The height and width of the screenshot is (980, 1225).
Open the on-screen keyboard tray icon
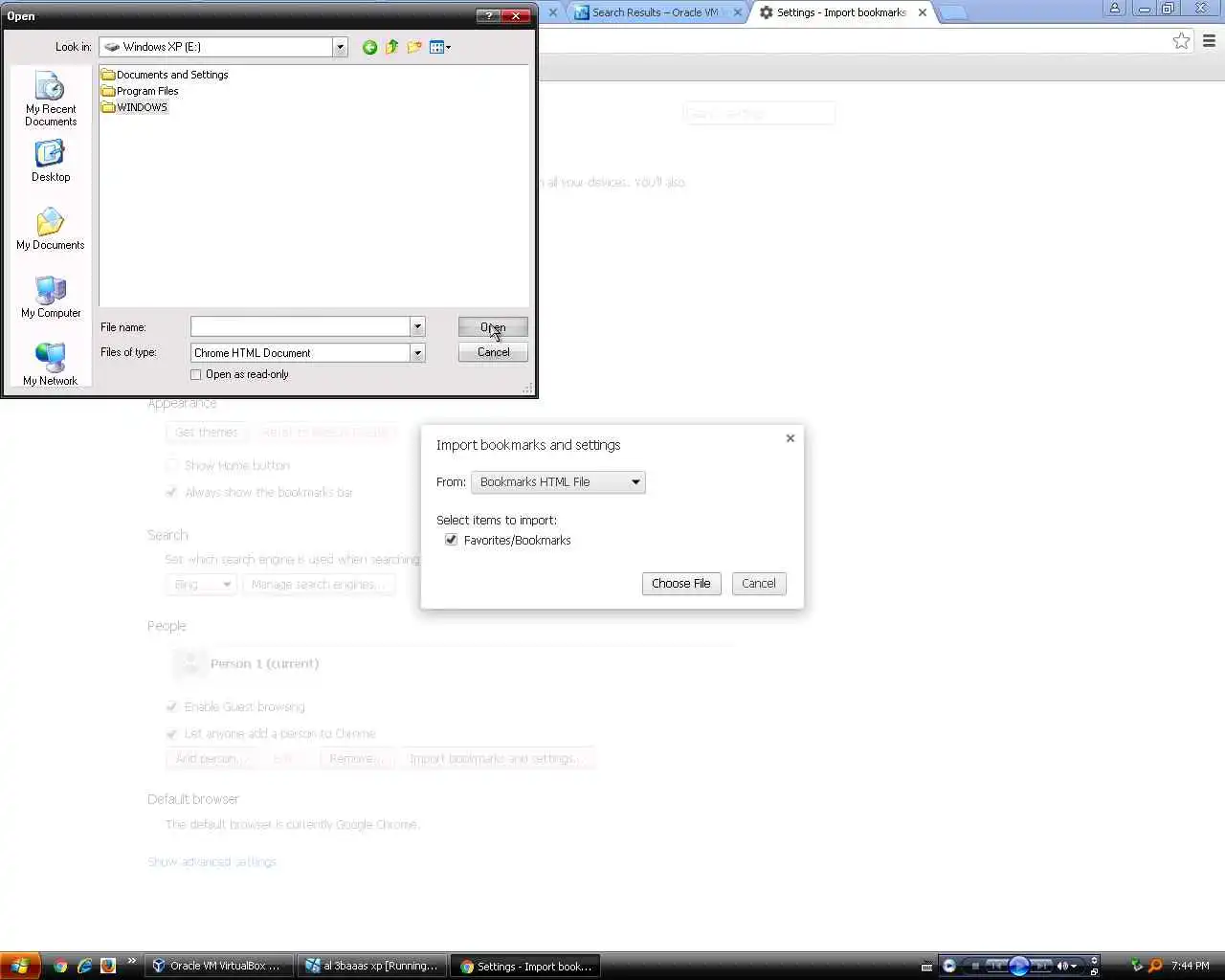(926, 967)
